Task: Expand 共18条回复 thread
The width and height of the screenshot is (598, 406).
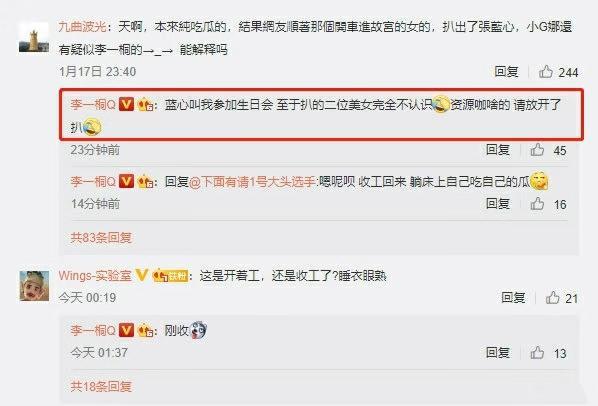Action: click(101, 386)
